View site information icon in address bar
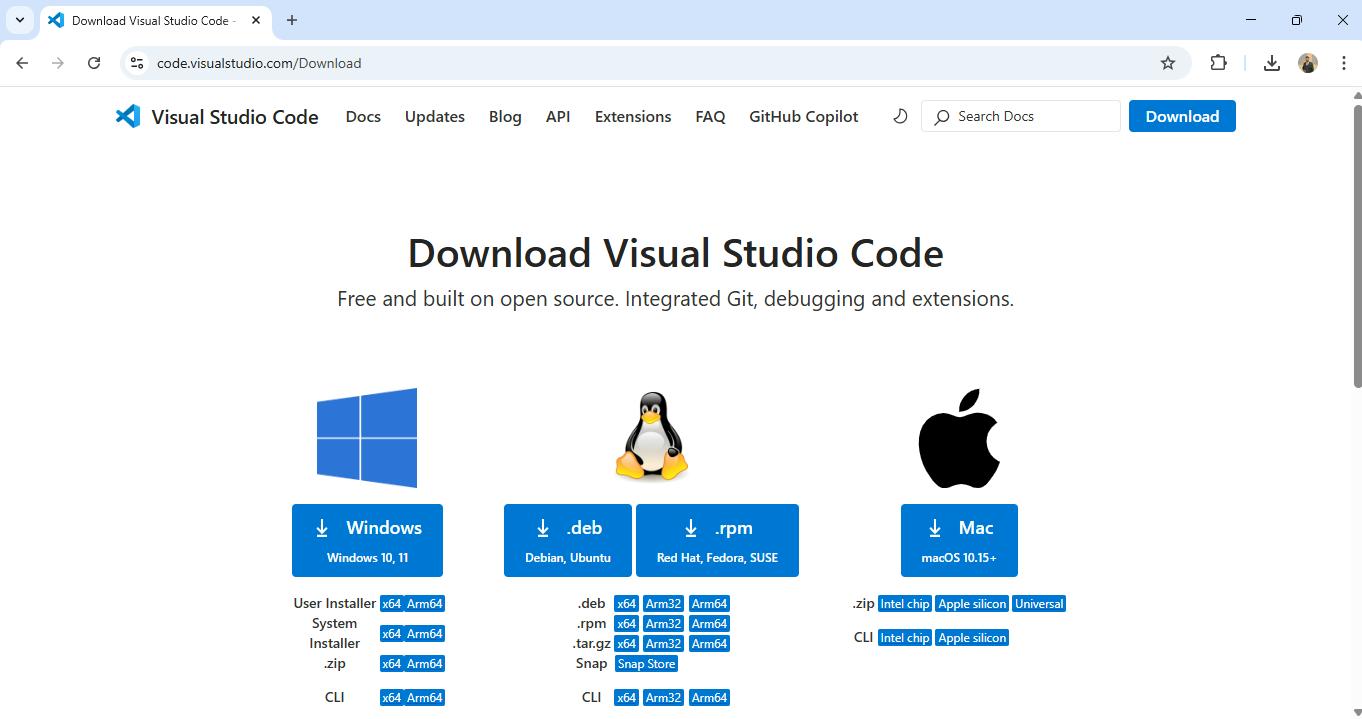 click(x=137, y=63)
